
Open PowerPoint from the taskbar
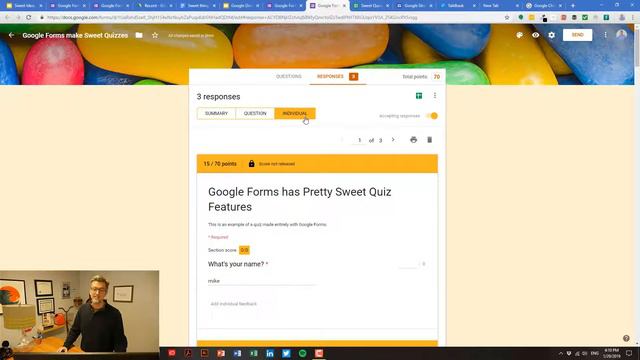(221, 353)
